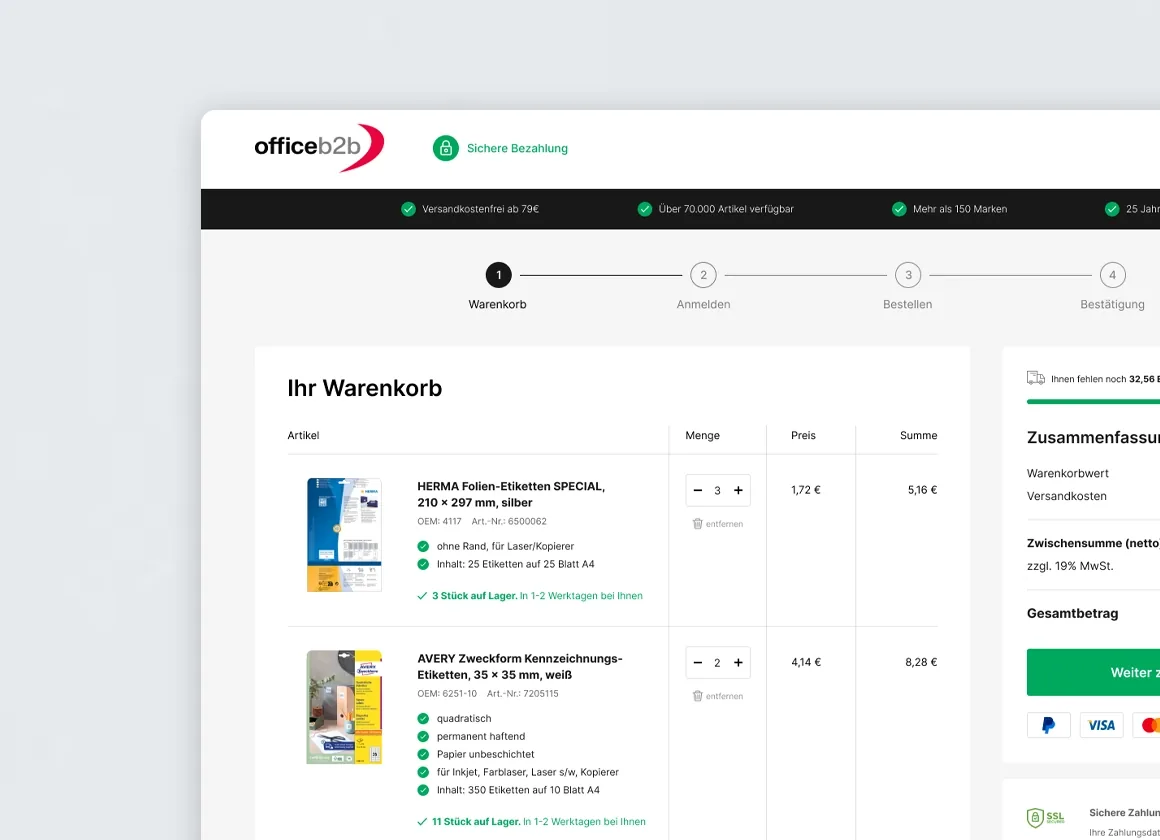Click checkmark icon beside quadratisch

[423, 719]
